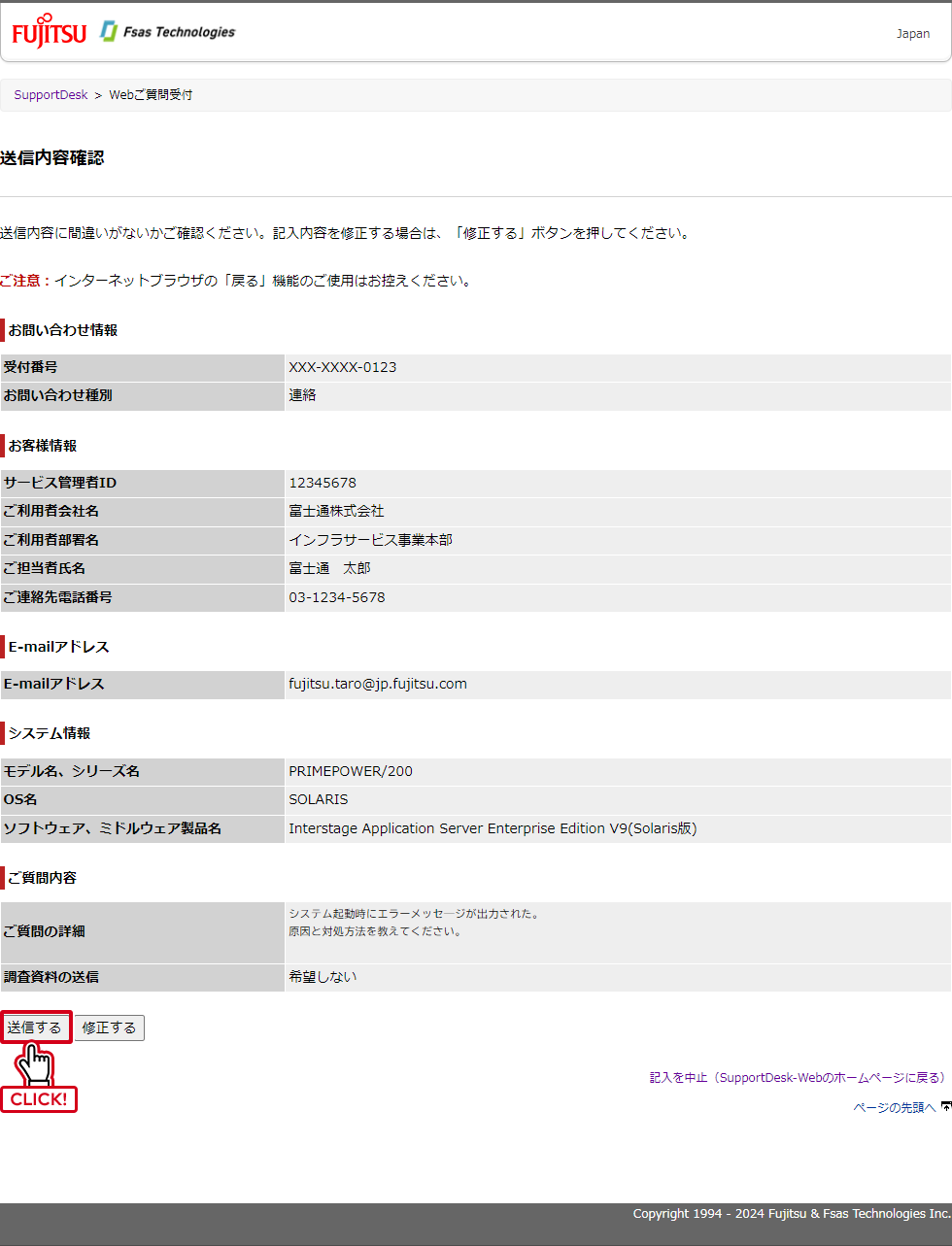Click the ご担当者氏名 label
952x1246 pixels.
click(44, 568)
